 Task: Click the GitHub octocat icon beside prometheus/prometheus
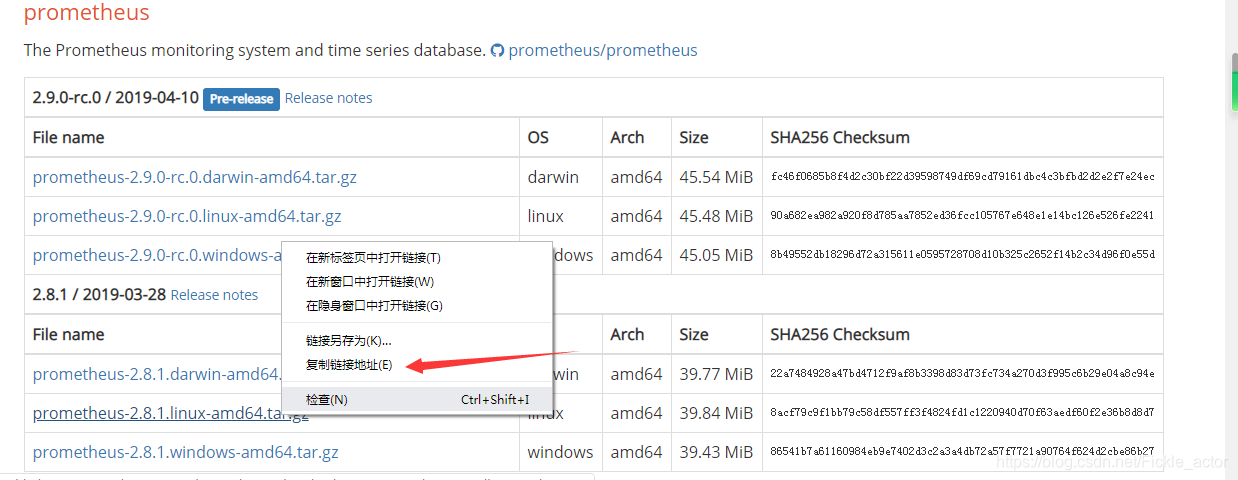pyautogui.click(x=497, y=50)
